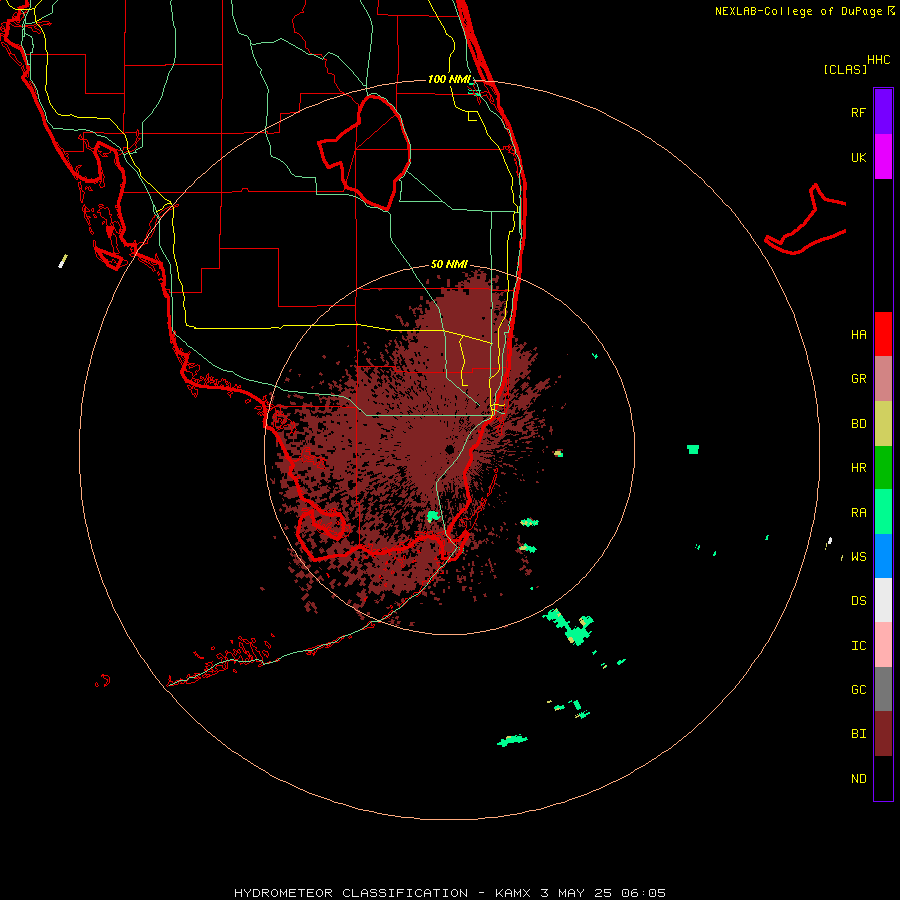Click the HHC product label

point(879,60)
